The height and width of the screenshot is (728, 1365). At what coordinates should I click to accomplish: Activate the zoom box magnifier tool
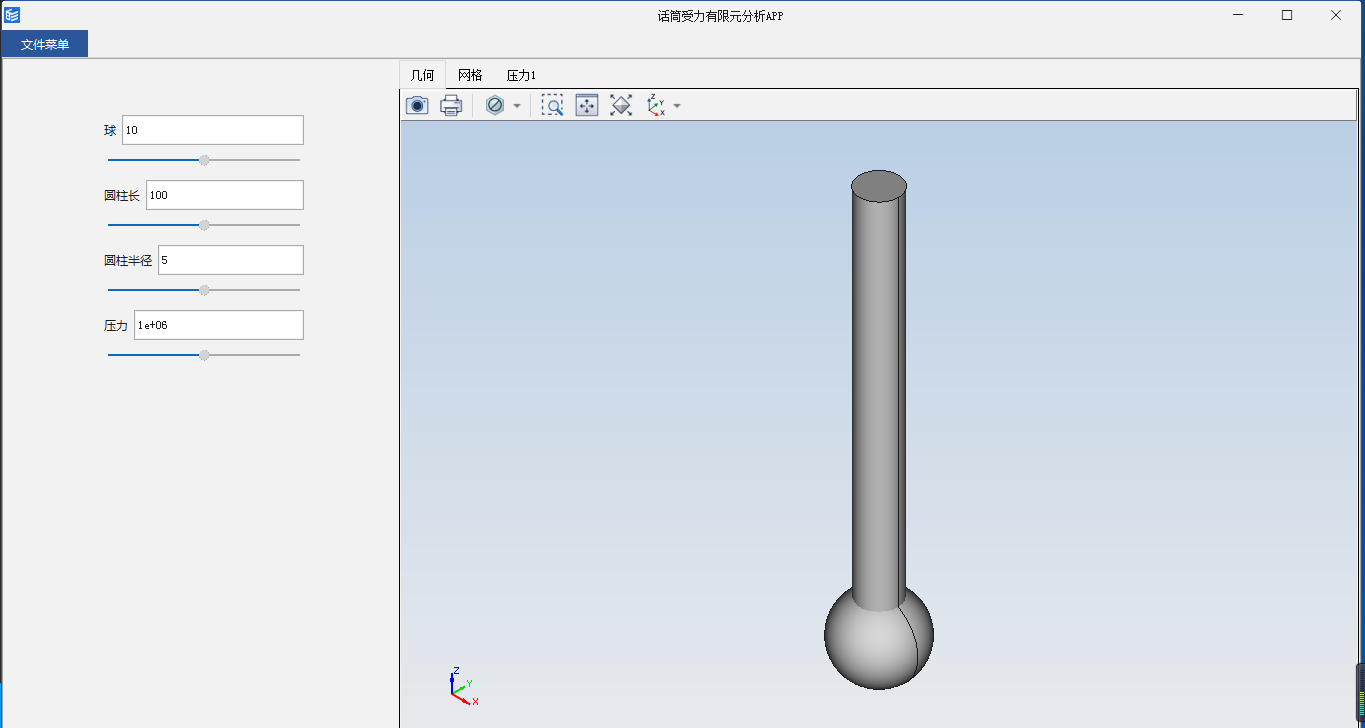552,105
